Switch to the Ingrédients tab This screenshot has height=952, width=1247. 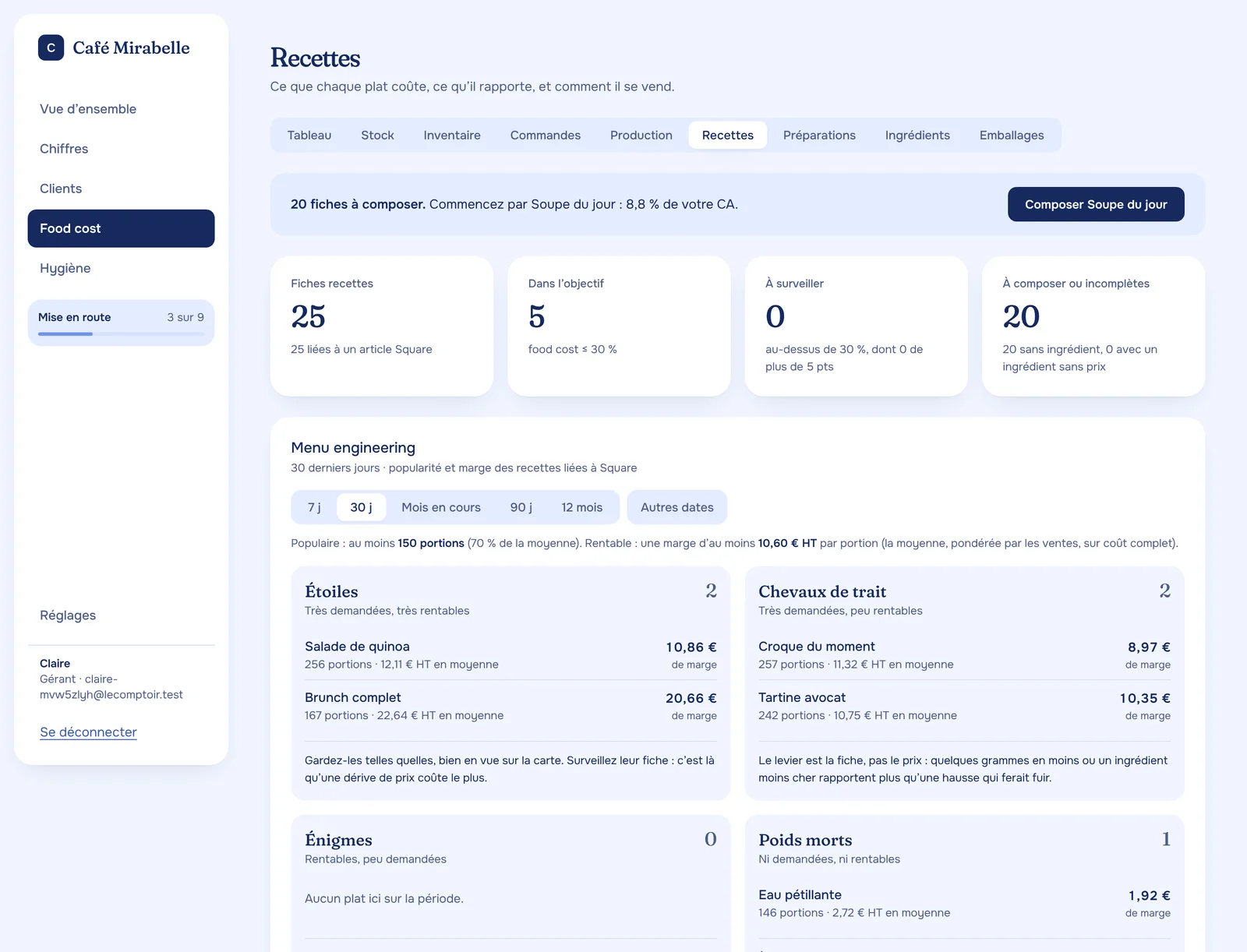click(917, 135)
